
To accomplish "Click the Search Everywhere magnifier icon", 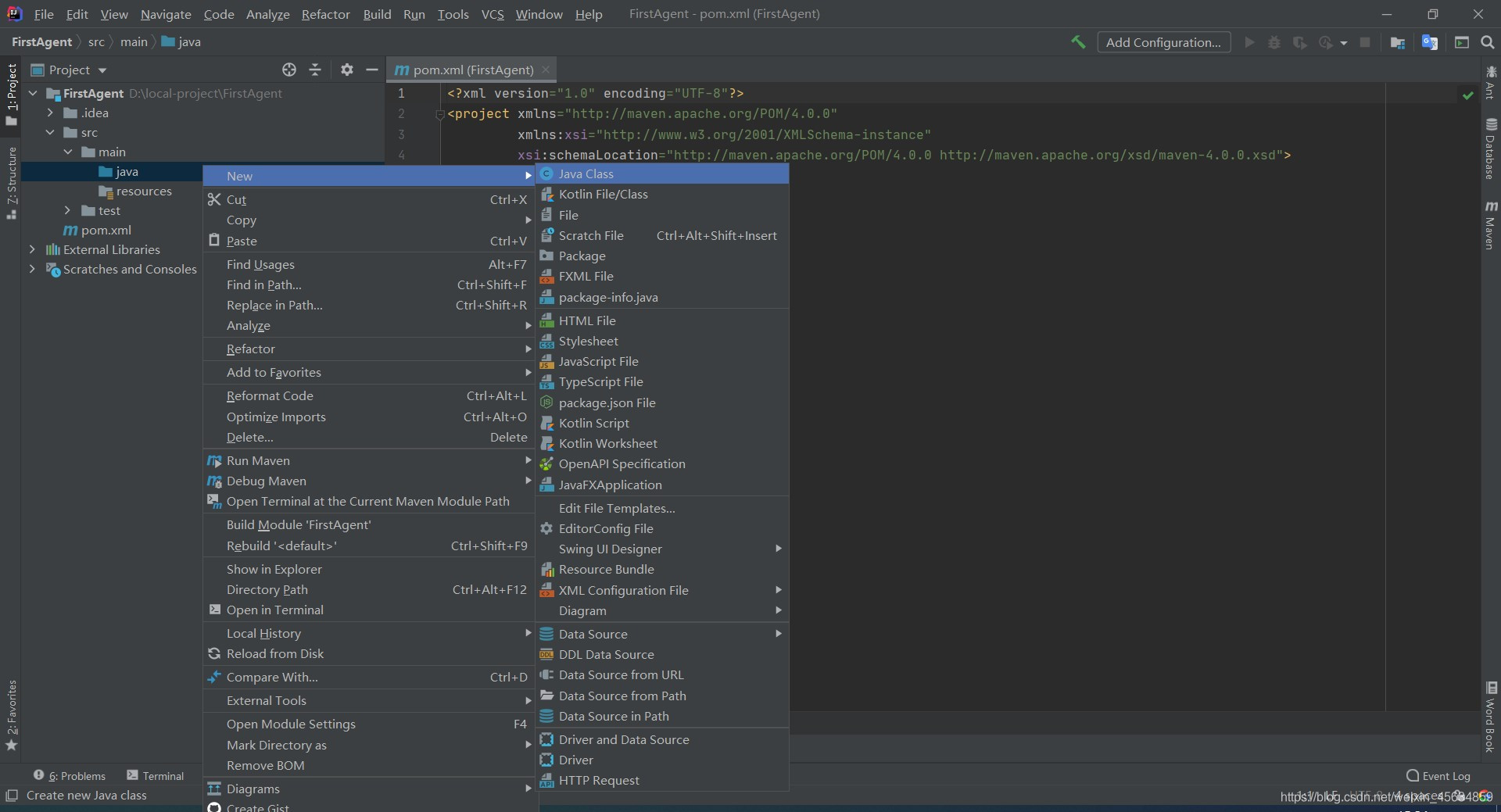I will pos(1488,42).
